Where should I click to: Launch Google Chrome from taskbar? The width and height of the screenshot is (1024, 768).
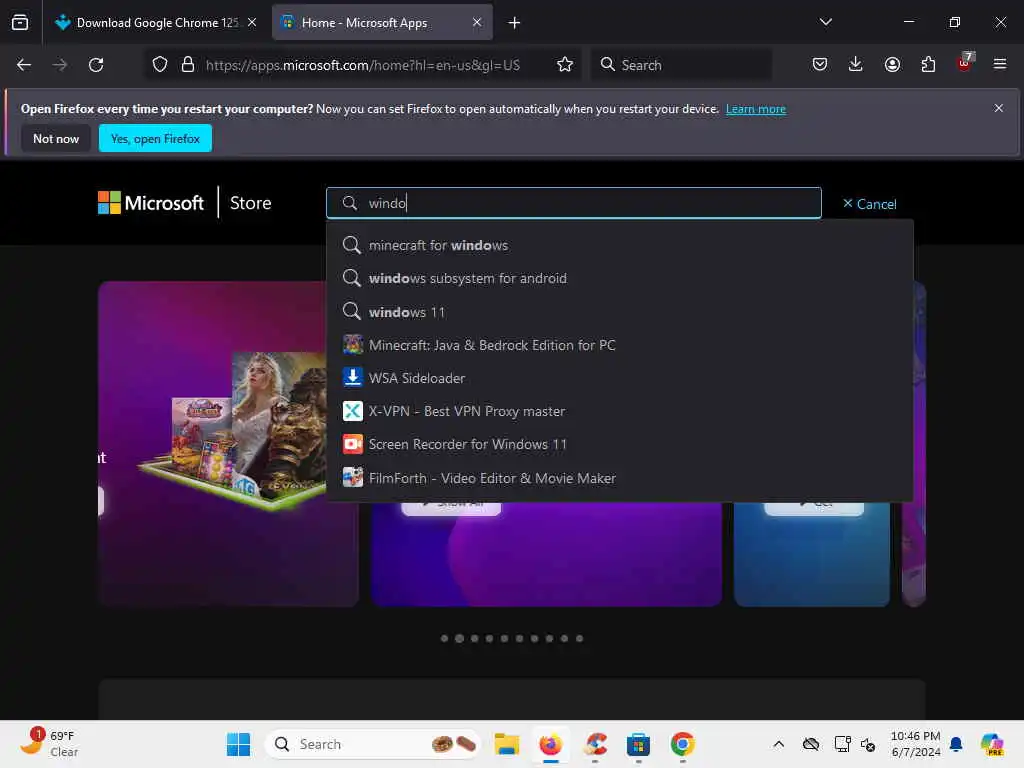click(x=682, y=744)
